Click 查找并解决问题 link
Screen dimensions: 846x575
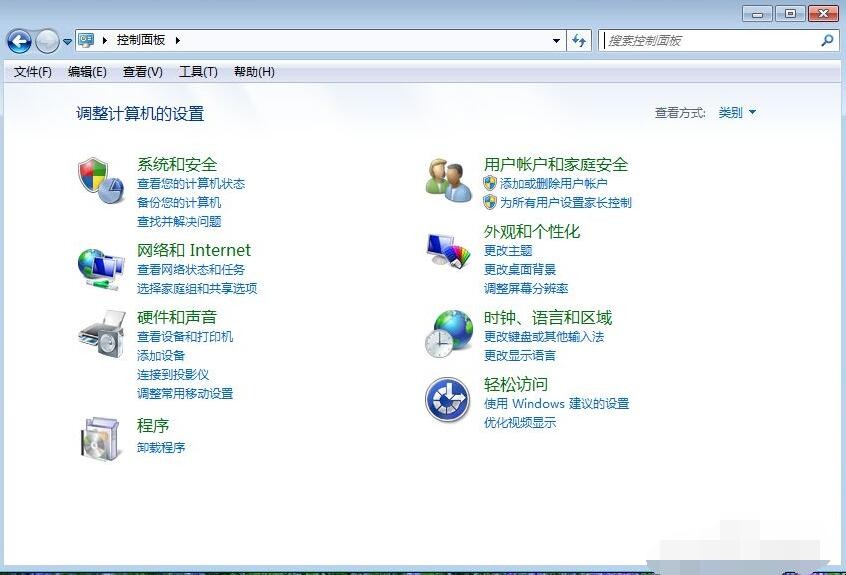pos(179,222)
